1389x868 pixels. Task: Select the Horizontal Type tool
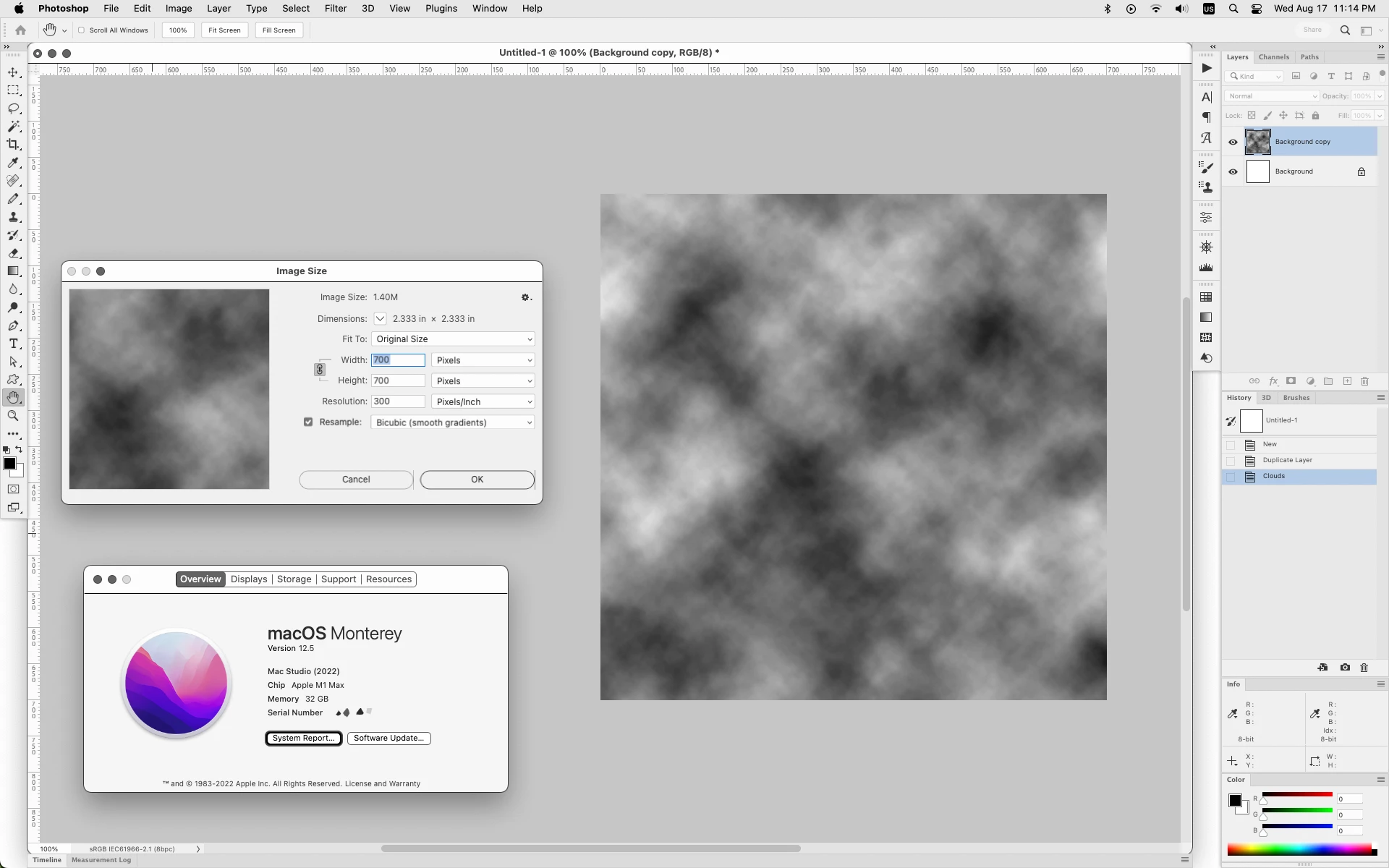click(13, 344)
